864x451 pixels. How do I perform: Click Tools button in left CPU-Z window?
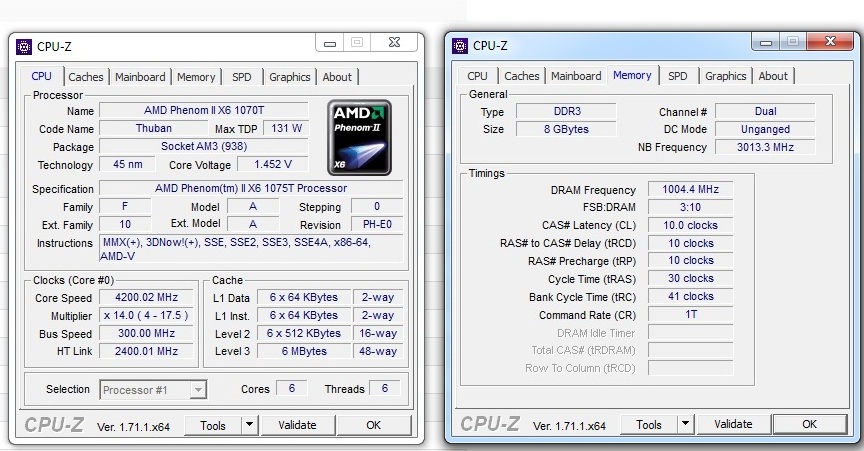coord(213,425)
